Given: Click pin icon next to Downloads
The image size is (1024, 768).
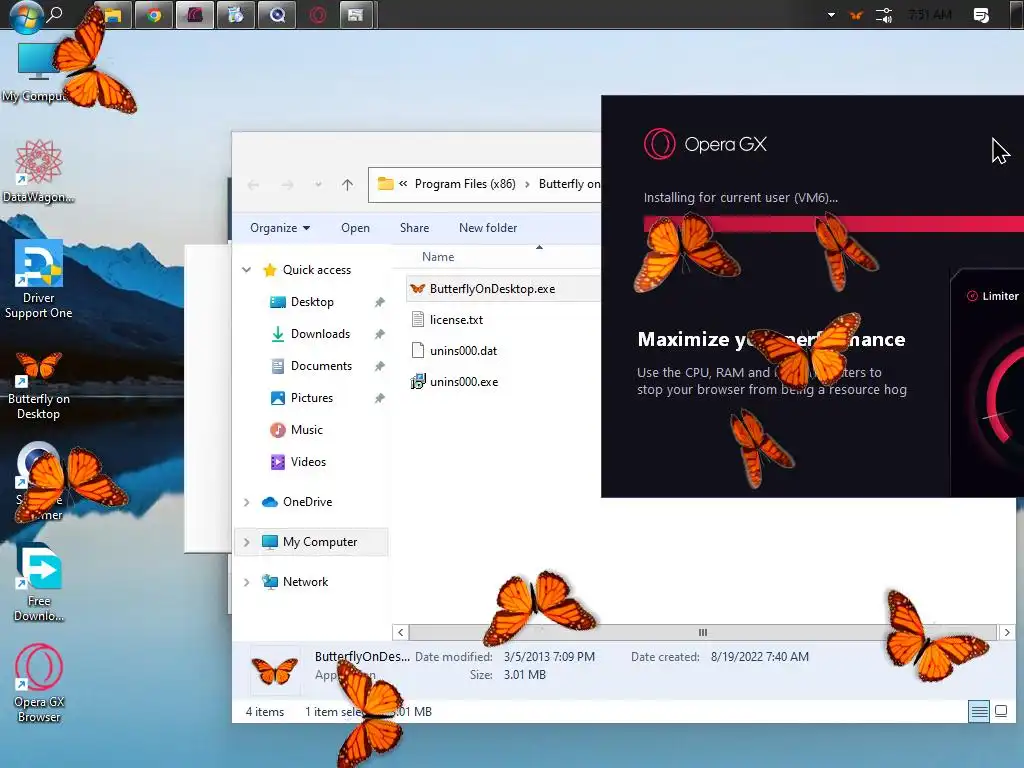Looking at the screenshot, I should point(379,334).
